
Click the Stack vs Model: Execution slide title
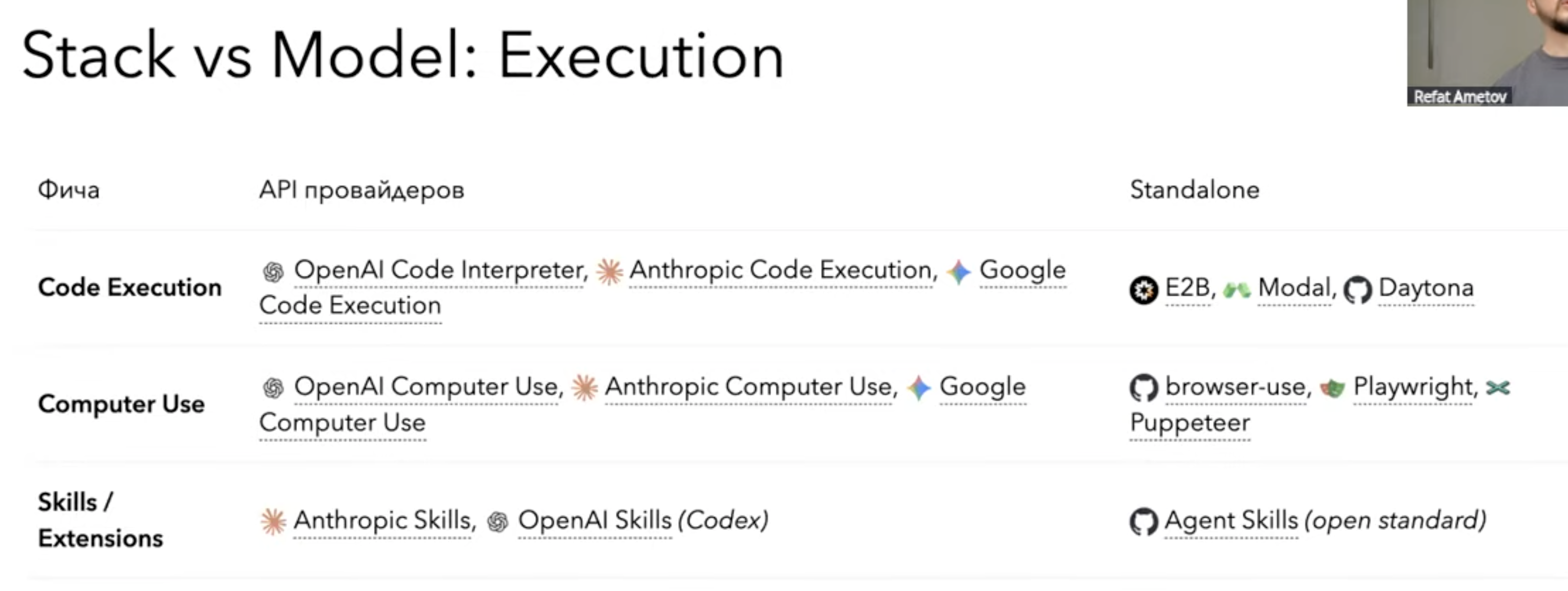tap(402, 56)
